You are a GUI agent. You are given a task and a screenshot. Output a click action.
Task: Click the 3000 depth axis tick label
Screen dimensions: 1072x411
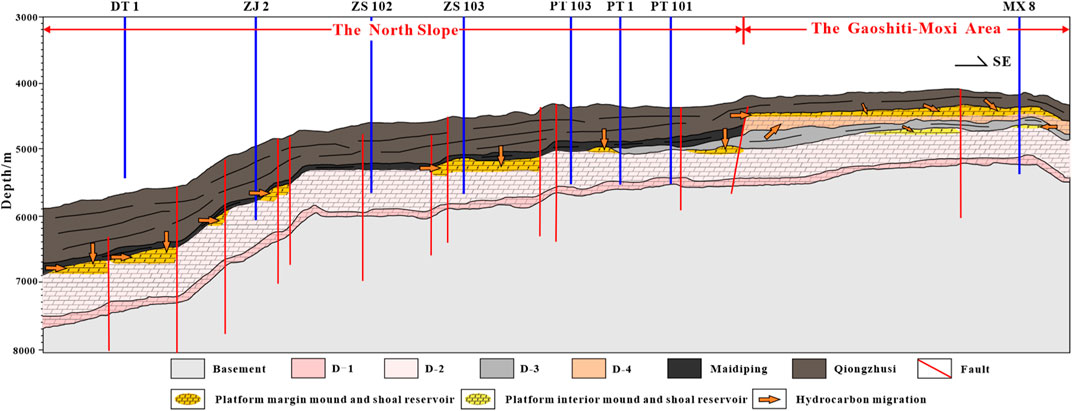[29, 17]
